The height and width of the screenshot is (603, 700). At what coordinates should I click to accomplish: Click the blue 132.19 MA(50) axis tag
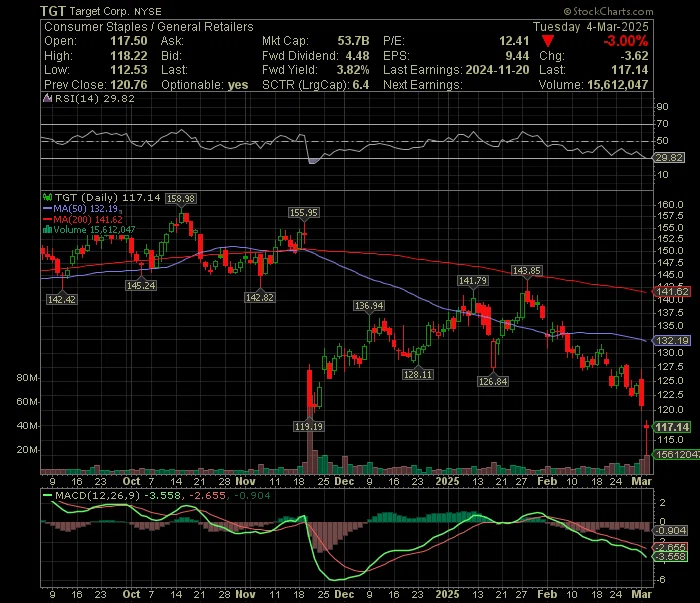[x=672, y=341]
